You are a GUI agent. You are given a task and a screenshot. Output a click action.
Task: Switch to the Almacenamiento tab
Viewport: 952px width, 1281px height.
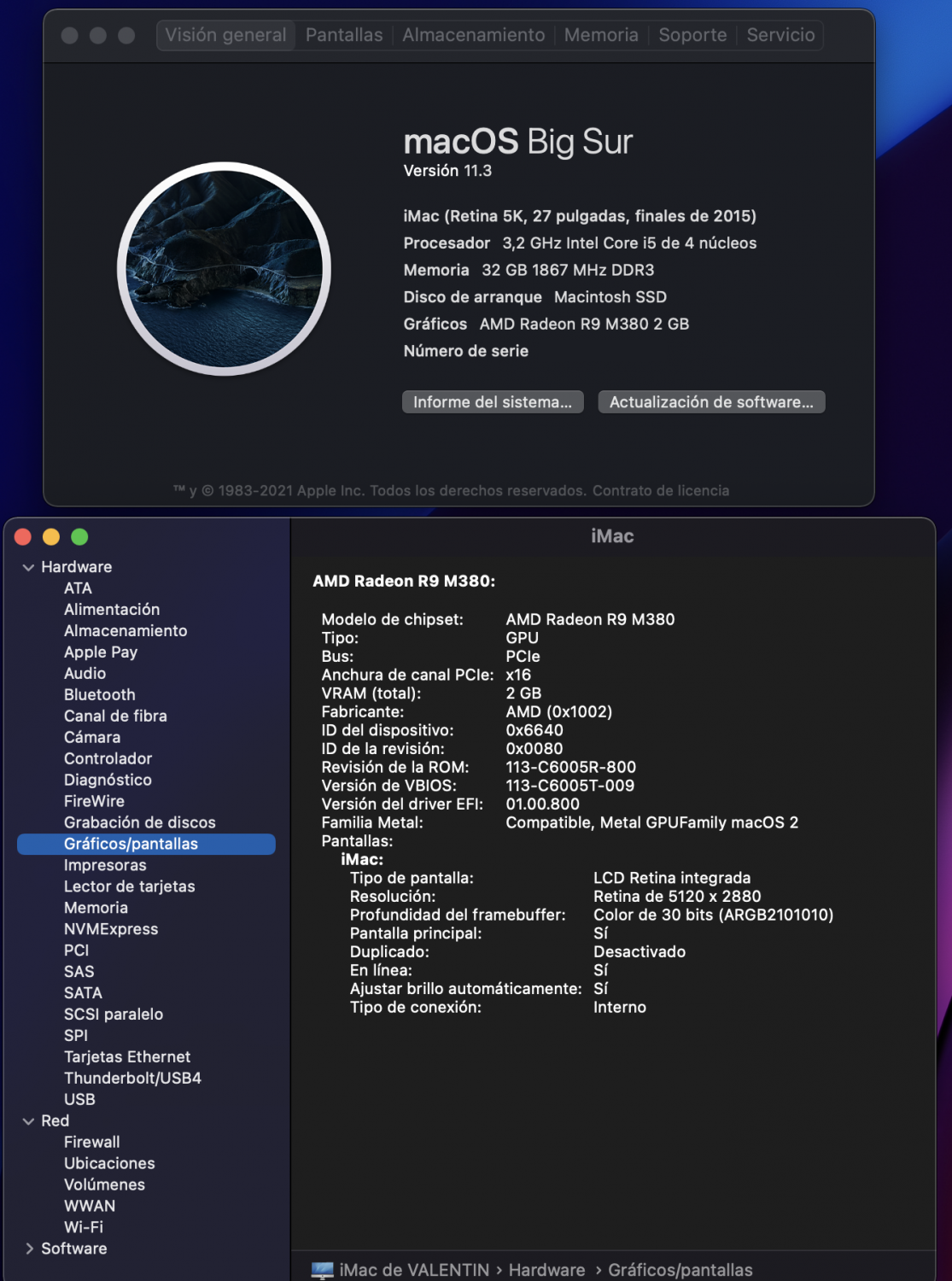(473, 35)
